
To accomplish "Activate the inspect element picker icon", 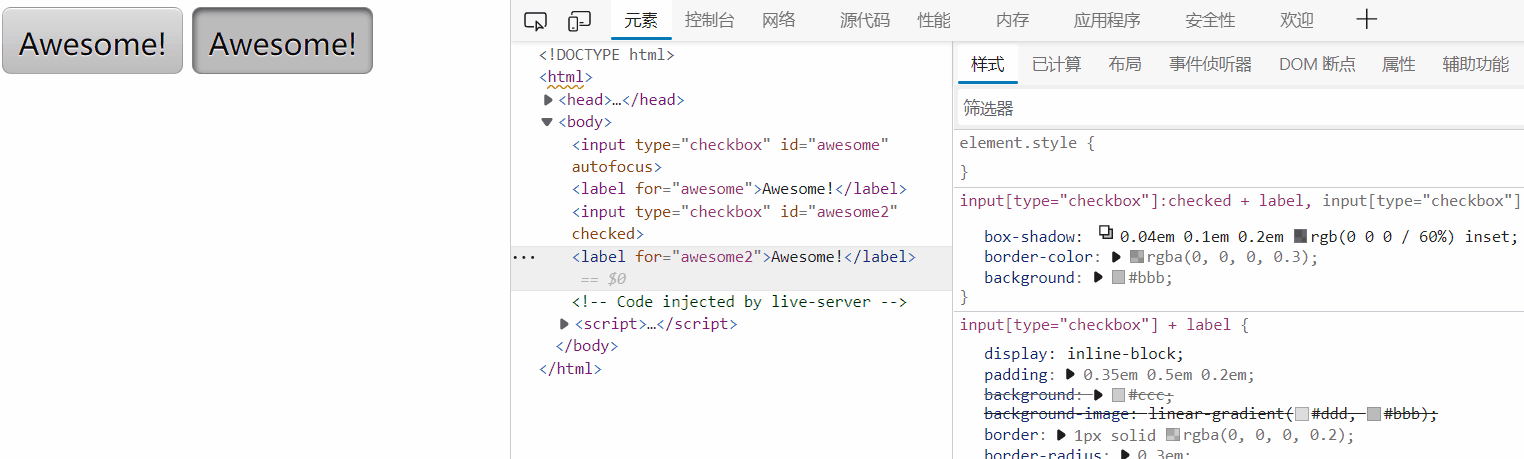I will 536,20.
